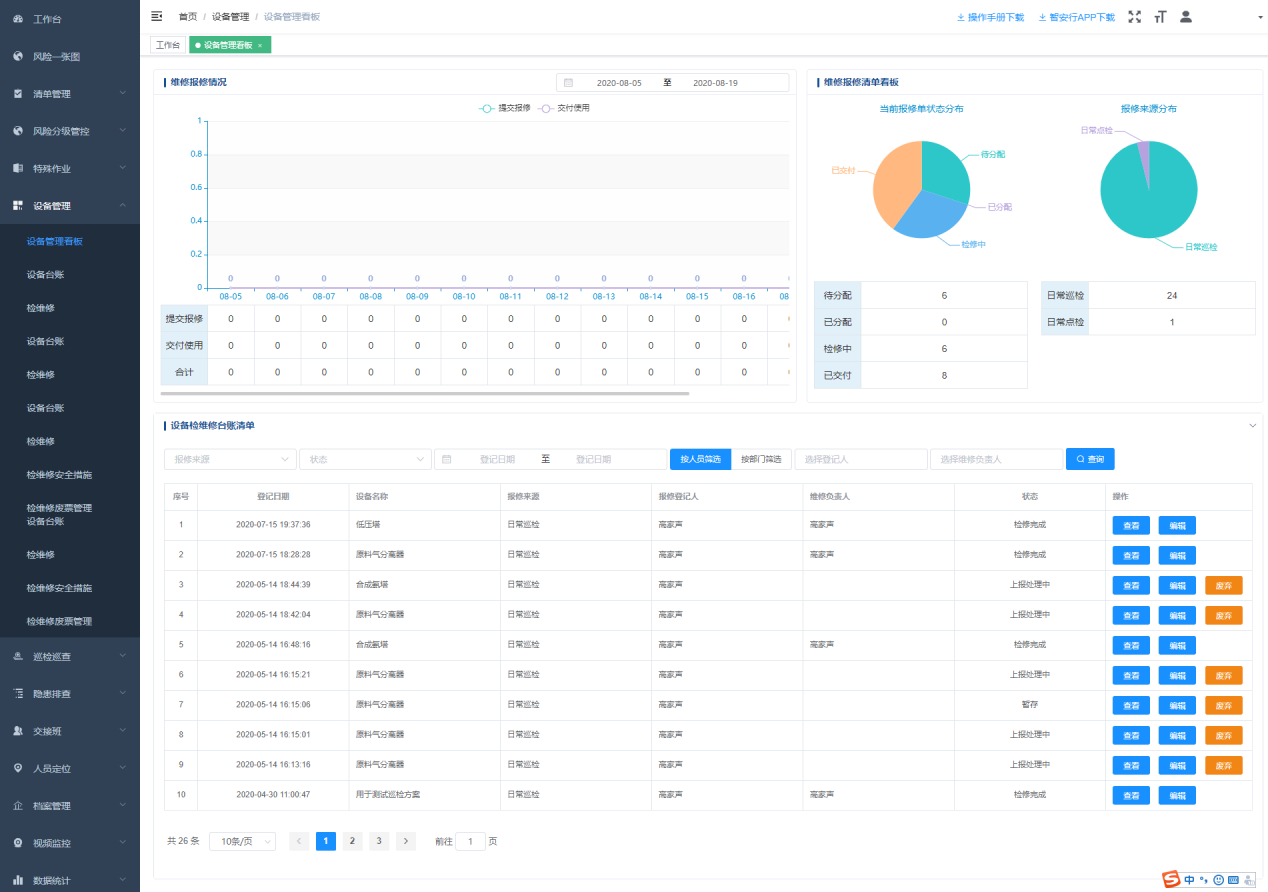Open the IME emoji smiley icon

(x=1218, y=880)
